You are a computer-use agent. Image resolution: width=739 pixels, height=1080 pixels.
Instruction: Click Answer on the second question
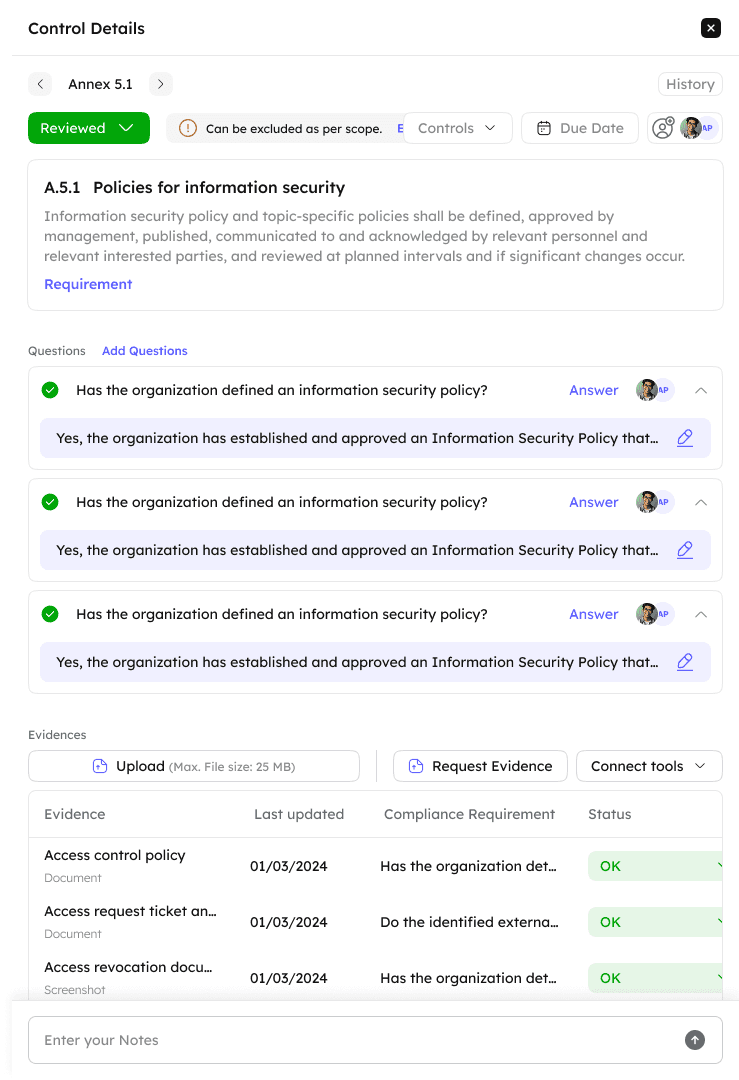tap(593, 502)
